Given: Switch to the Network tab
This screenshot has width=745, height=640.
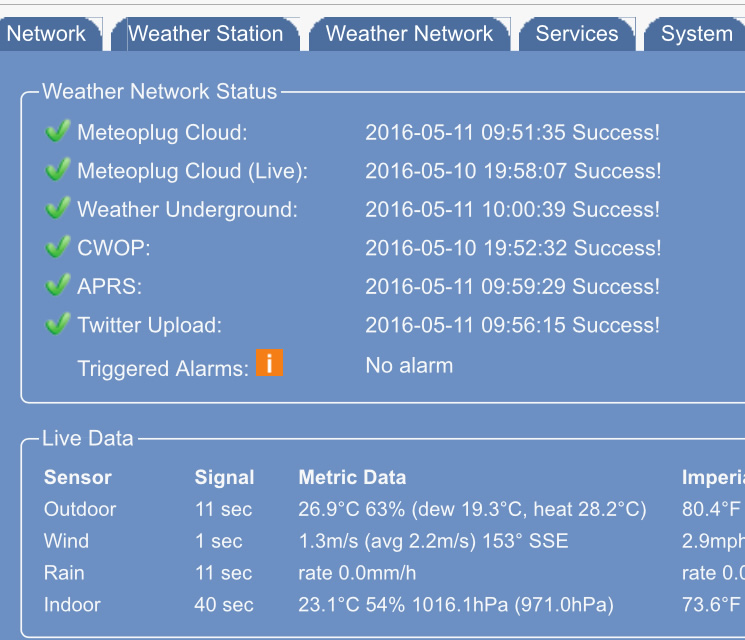Looking at the screenshot, I should click(46, 34).
